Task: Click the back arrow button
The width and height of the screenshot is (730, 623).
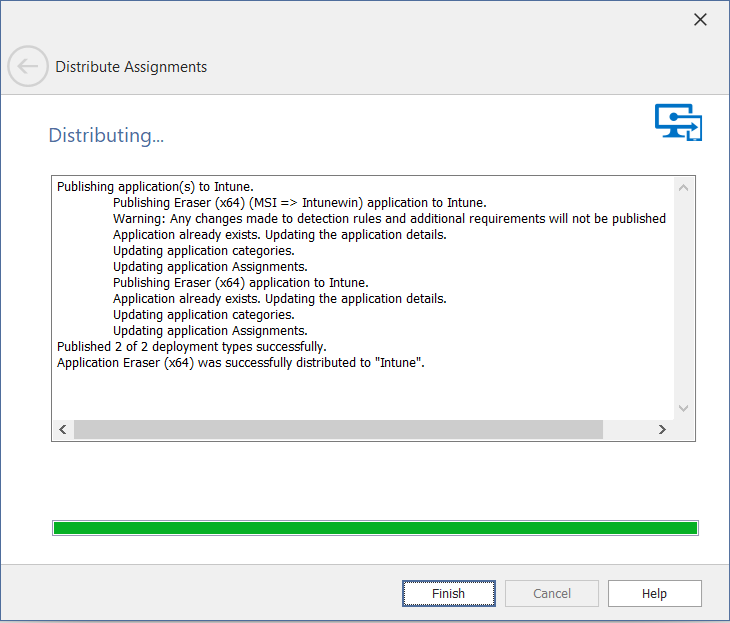Action: (27, 67)
